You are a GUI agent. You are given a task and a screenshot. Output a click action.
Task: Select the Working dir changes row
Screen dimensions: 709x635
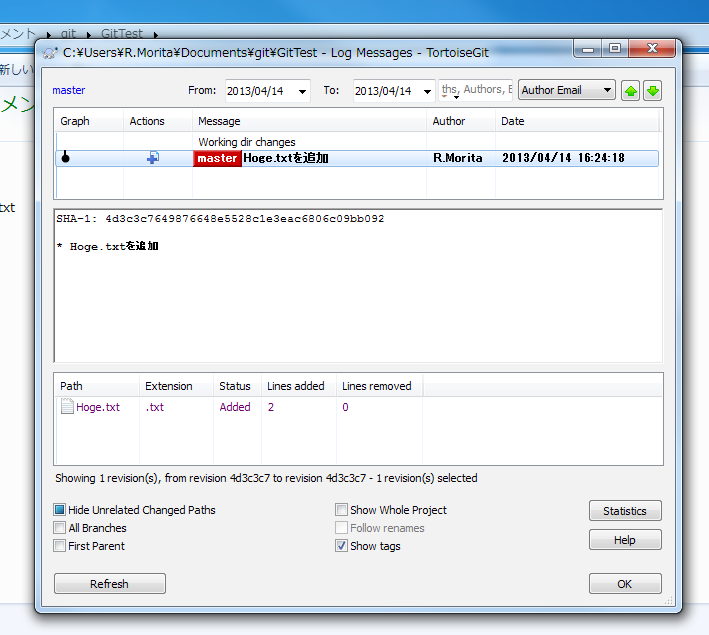(357, 142)
